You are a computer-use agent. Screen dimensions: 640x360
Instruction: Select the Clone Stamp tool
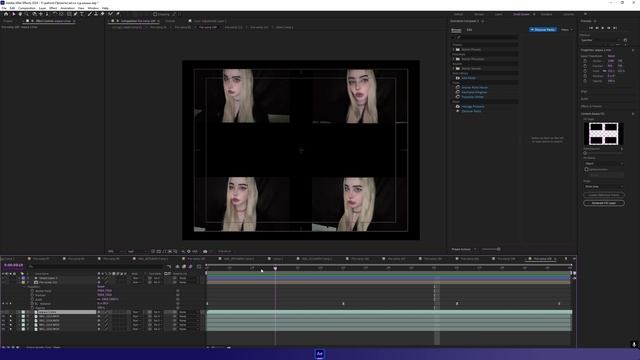point(96,14)
